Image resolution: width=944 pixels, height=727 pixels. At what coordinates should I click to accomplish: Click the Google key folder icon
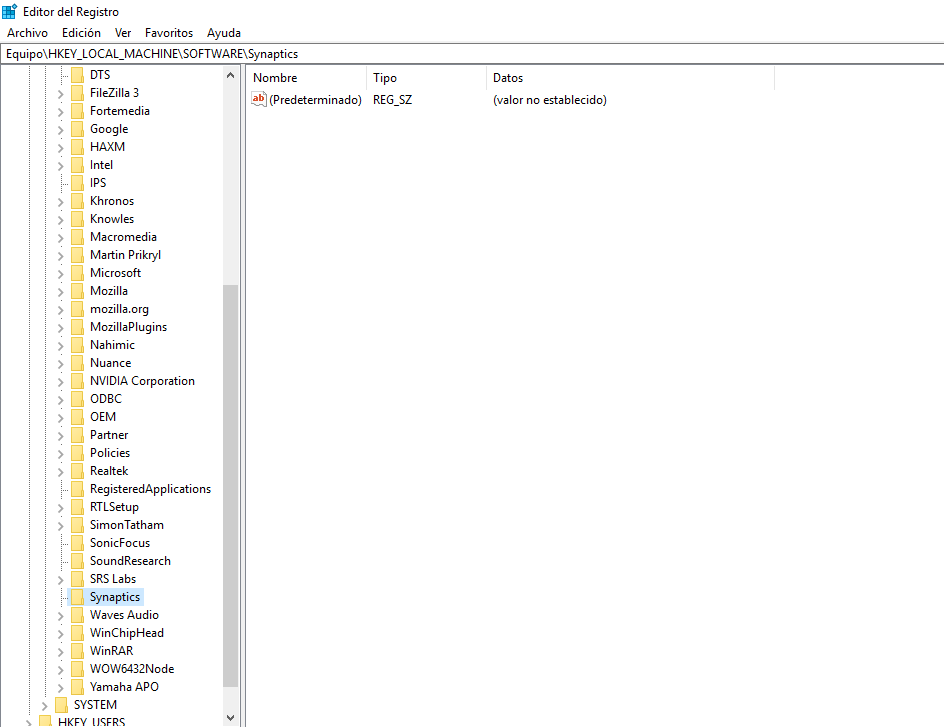click(77, 129)
